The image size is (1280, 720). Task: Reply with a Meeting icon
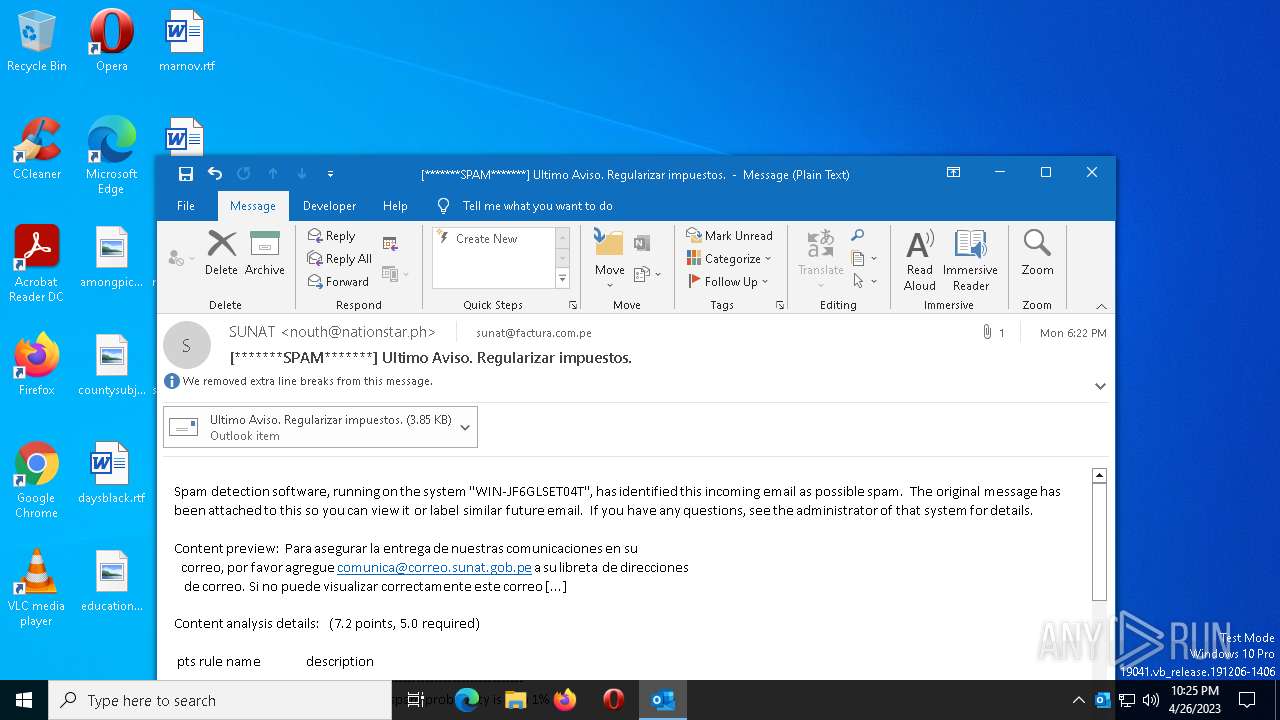click(390, 243)
